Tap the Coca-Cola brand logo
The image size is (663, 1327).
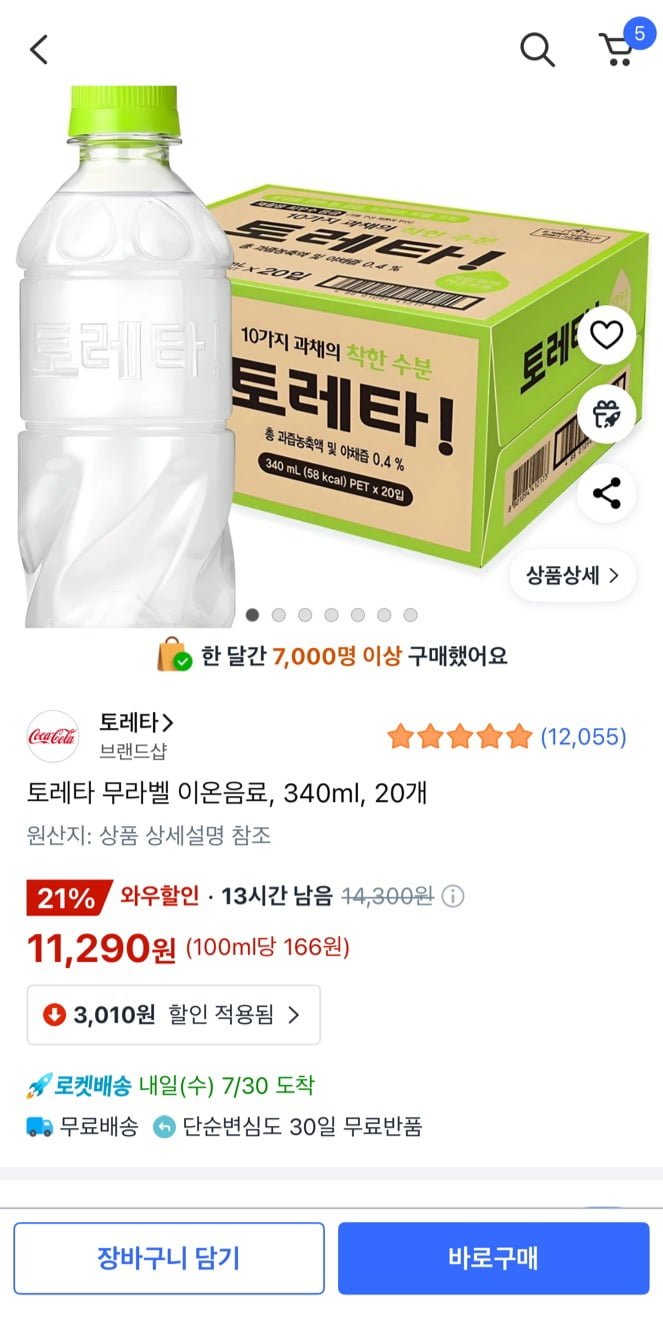(x=53, y=736)
